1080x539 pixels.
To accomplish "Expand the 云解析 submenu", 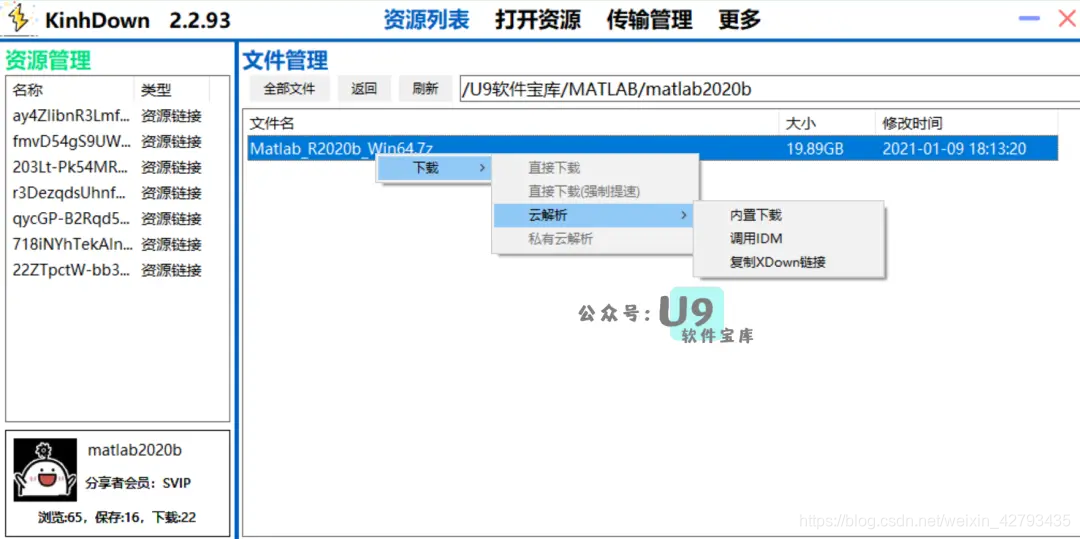I will pyautogui.click(x=593, y=215).
